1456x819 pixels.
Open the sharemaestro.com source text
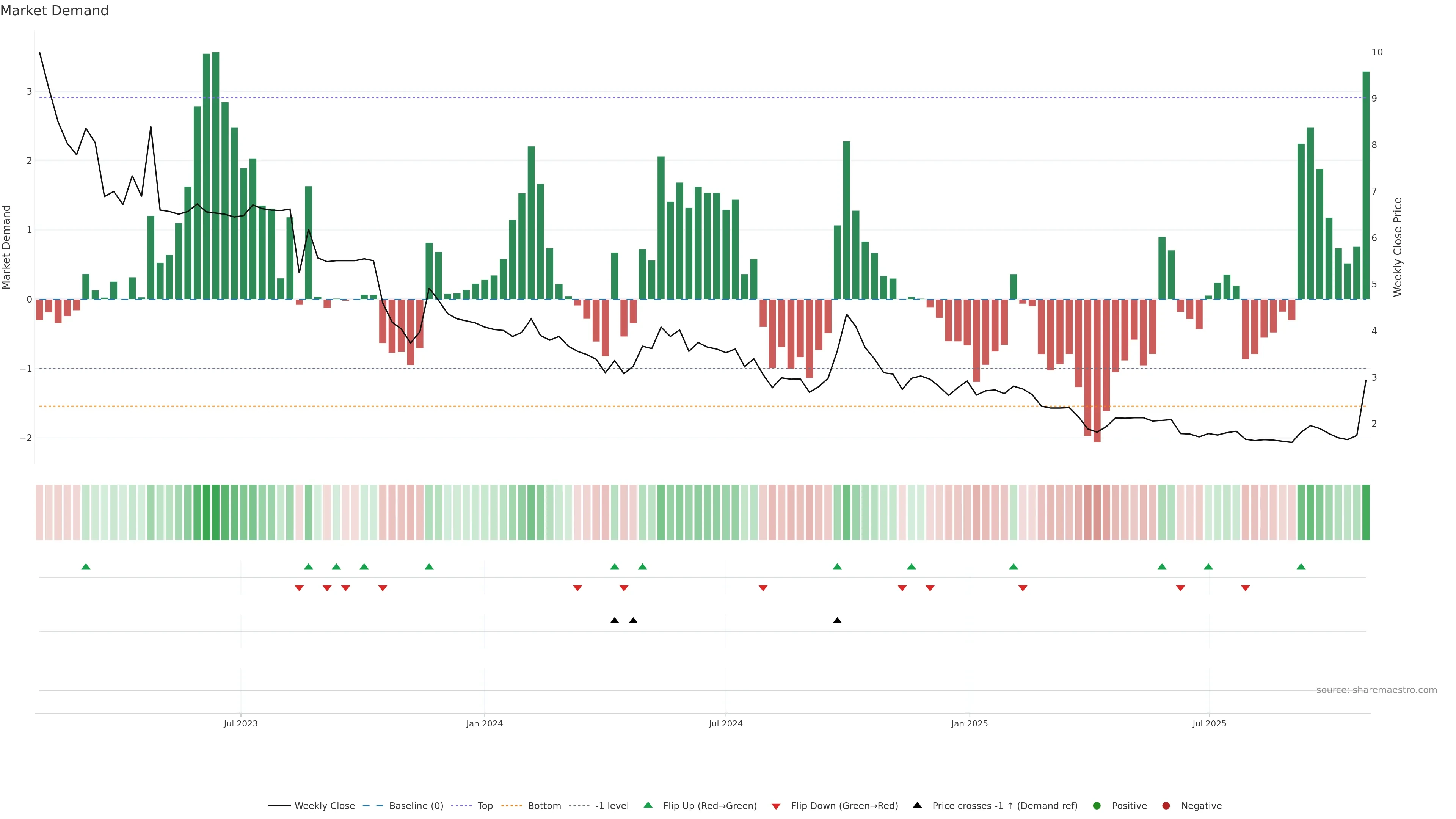click(x=1376, y=690)
